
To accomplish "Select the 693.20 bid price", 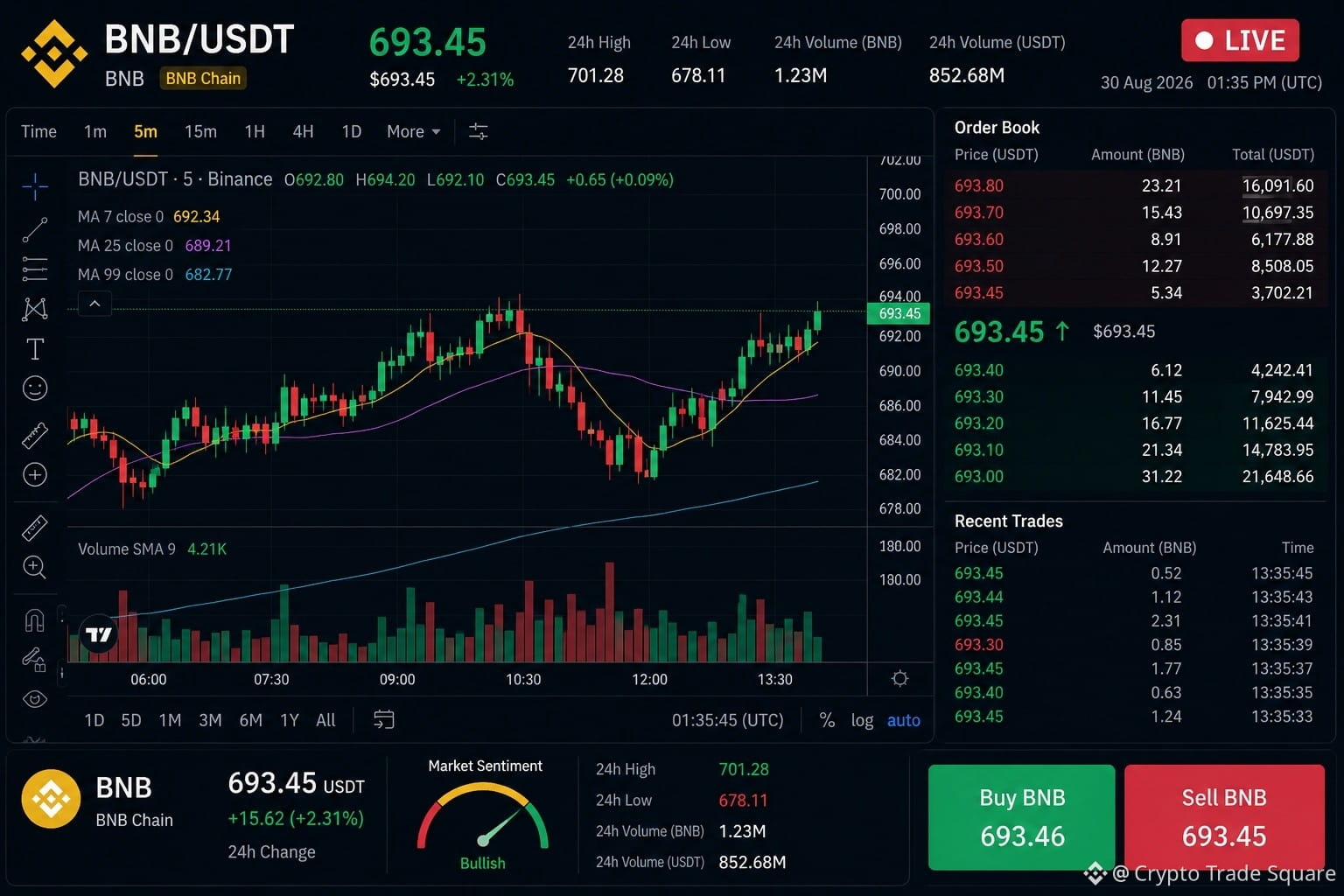I will (979, 423).
